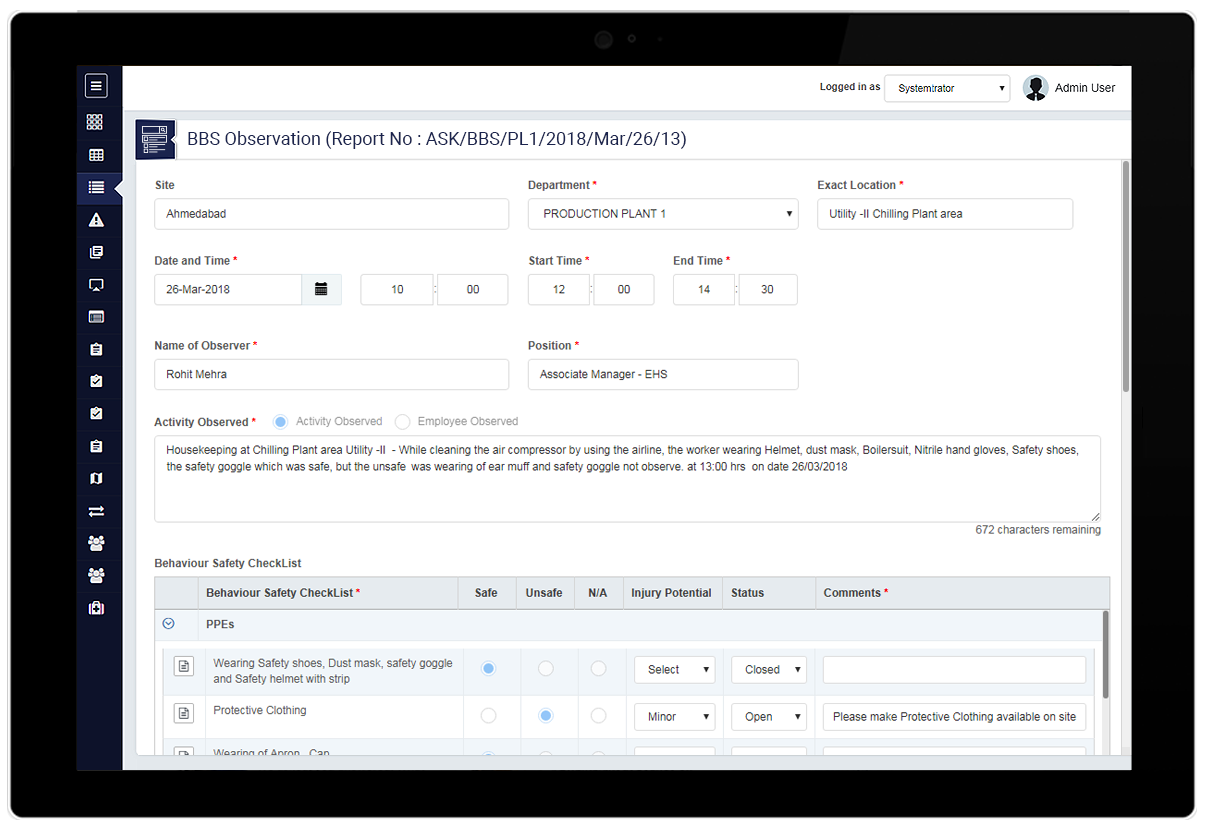This screenshot has width=1205, height=828.
Task: Click the hamburger menu icon in sidebar
Action: click(x=96, y=86)
